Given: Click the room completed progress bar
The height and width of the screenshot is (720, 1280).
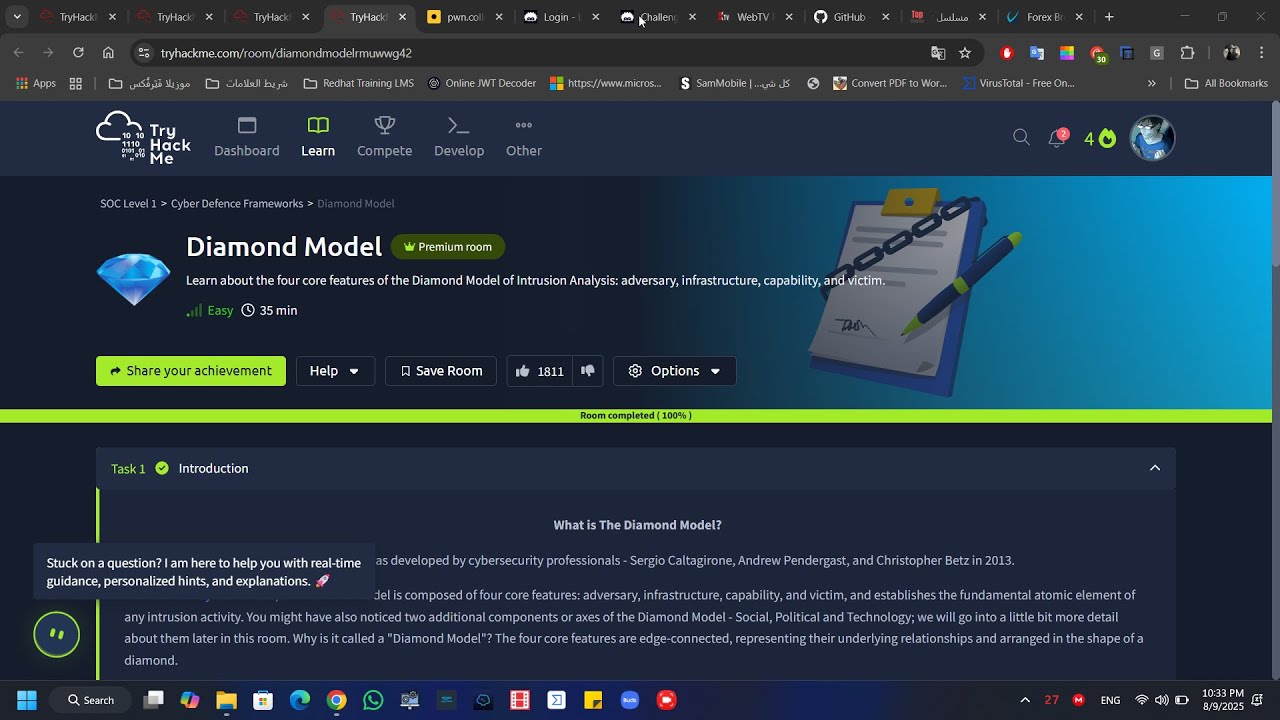Looking at the screenshot, I should [636, 416].
